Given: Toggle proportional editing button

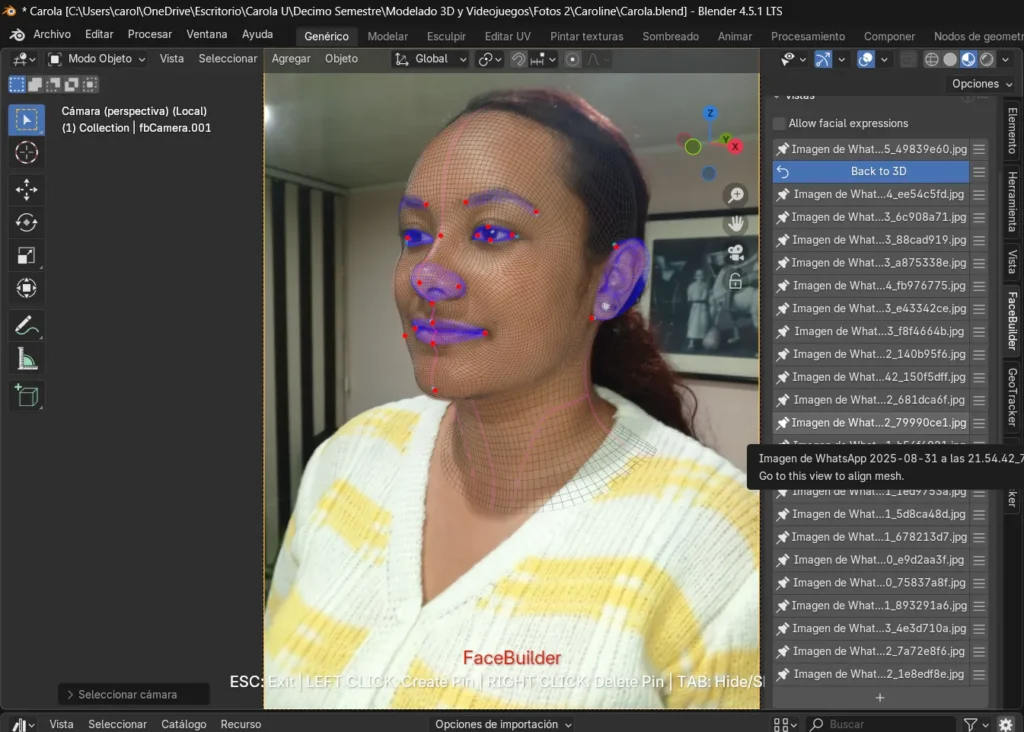Looking at the screenshot, I should pos(572,59).
